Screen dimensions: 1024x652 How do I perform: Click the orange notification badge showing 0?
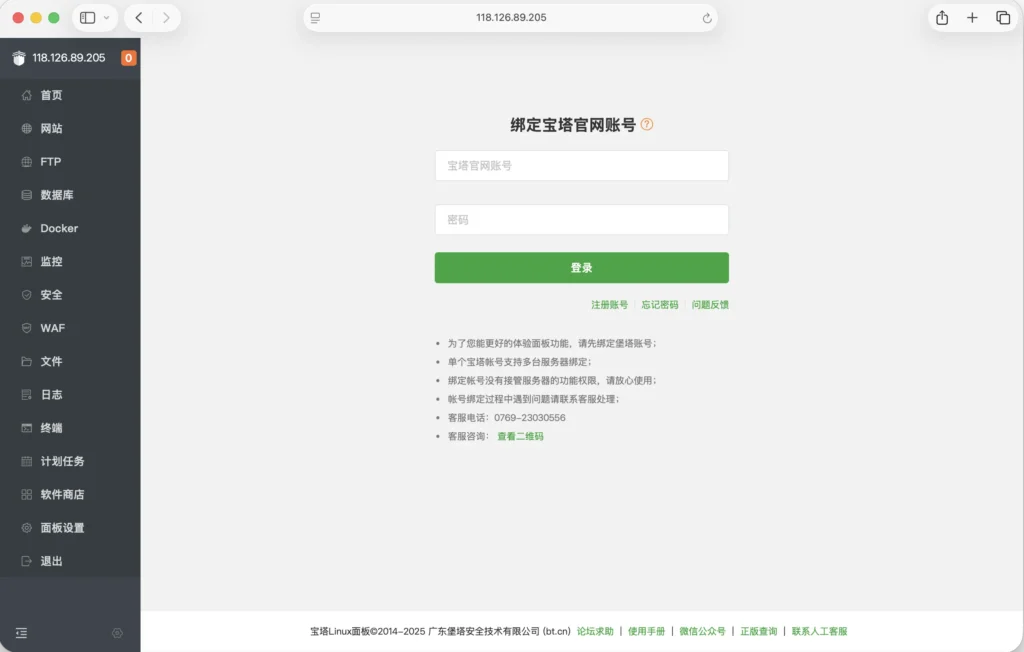(129, 58)
